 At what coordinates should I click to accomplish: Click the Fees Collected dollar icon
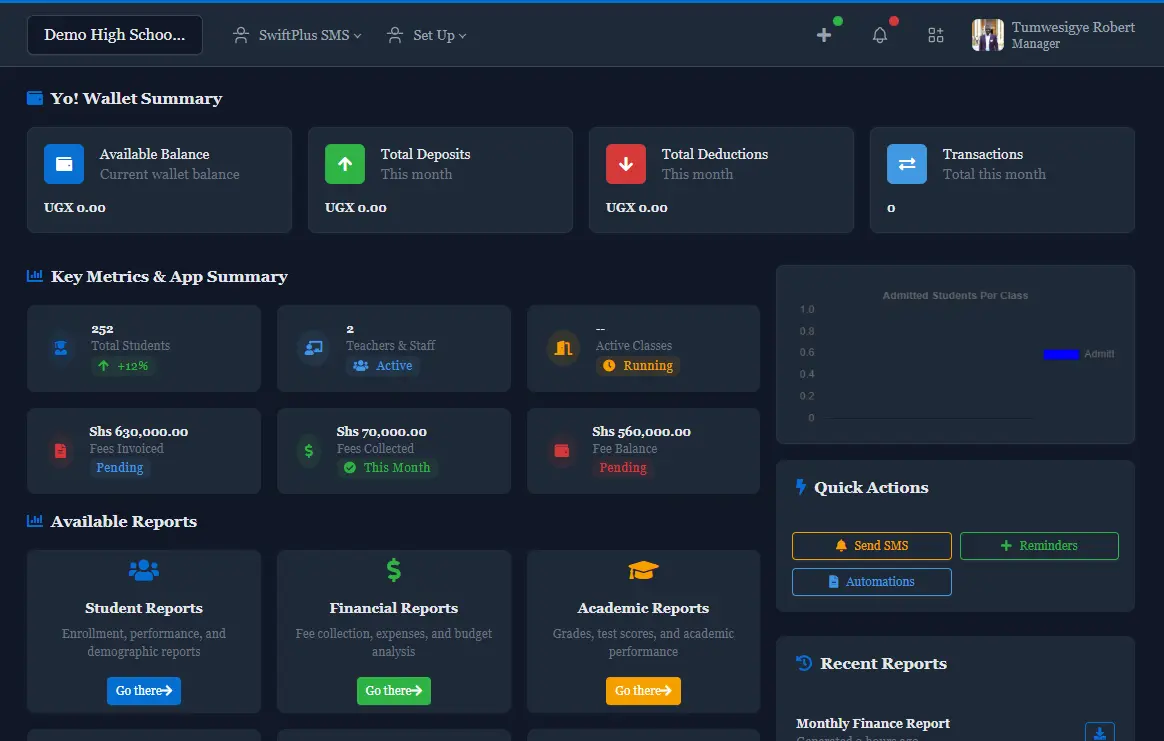tap(309, 450)
